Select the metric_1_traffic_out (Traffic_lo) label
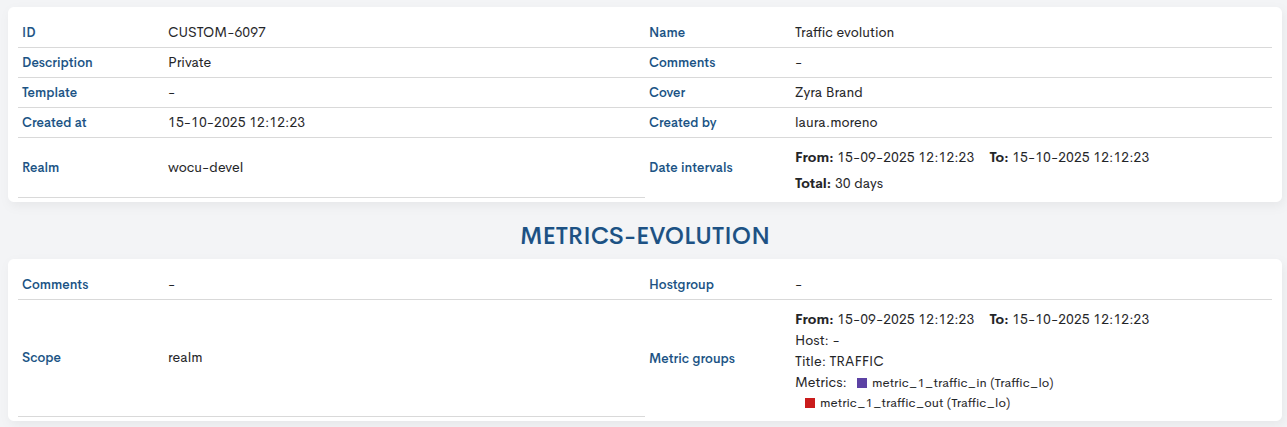Viewport: 1287px width, 427px height. pos(915,404)
